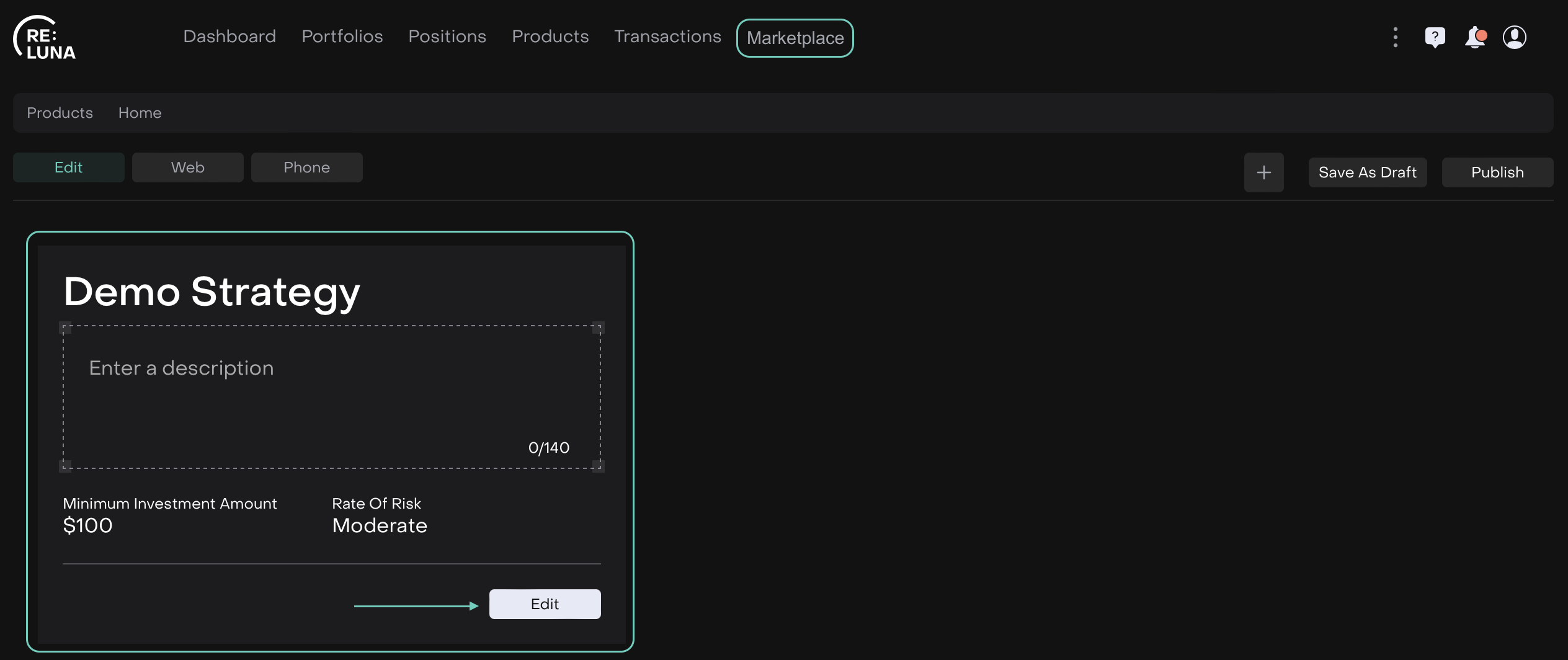Select the Marketplace nav item
Image resolution: width=1568 pixels, height=660 pixels.
pos(795,38)
